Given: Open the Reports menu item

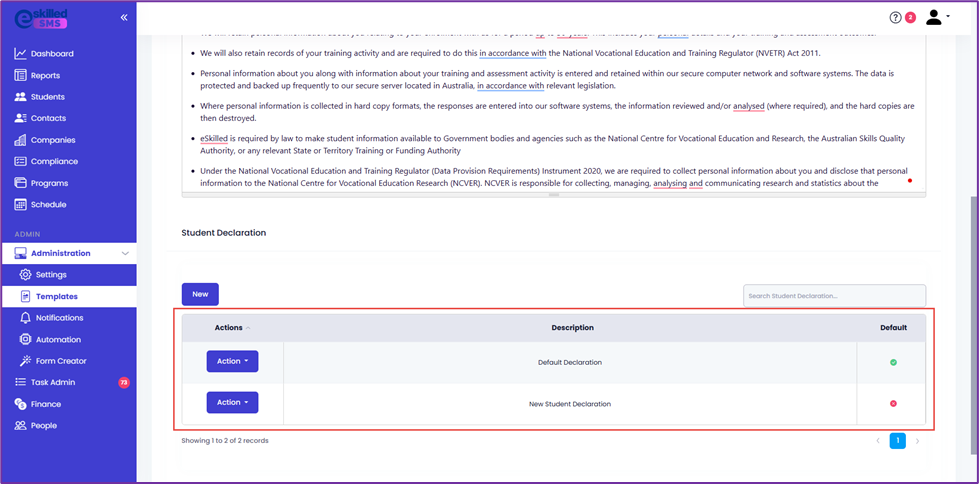Looking at the screenshot, I should pos(46,76).
